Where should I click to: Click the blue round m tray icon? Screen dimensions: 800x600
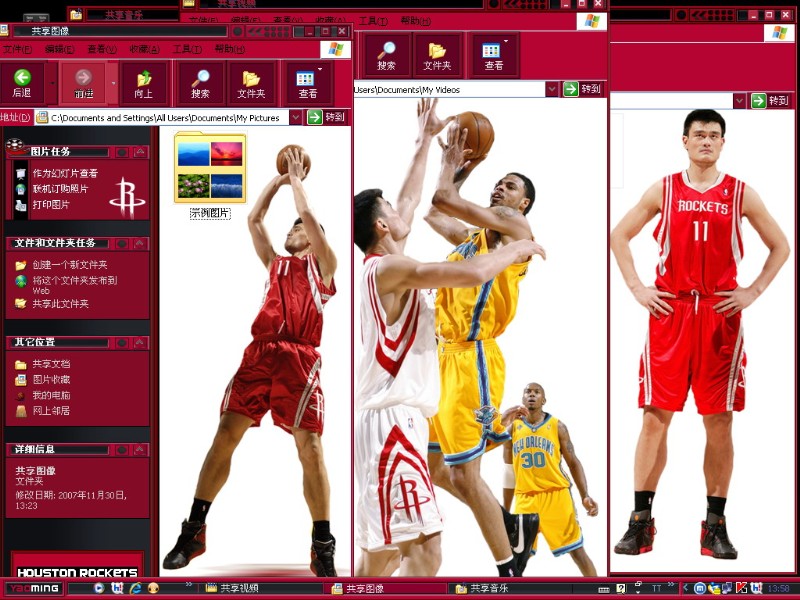(700, 588)
